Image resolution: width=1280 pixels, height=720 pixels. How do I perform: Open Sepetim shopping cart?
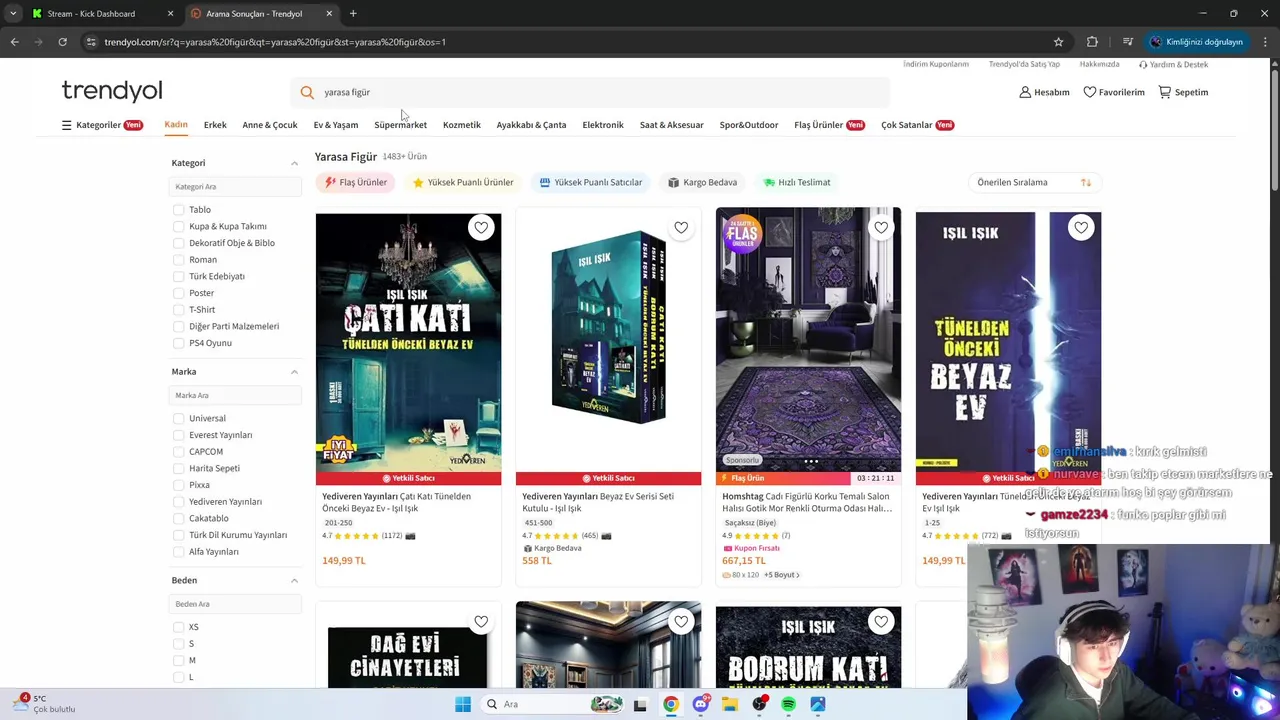(x=1183, y=92)
